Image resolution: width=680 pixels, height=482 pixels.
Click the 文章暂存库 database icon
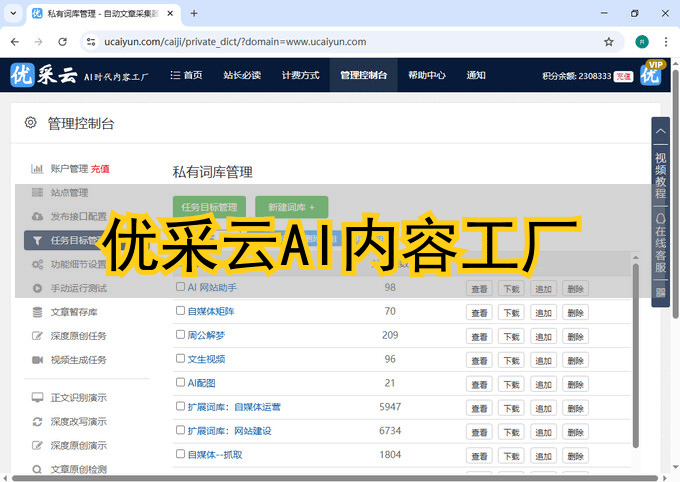37,312
